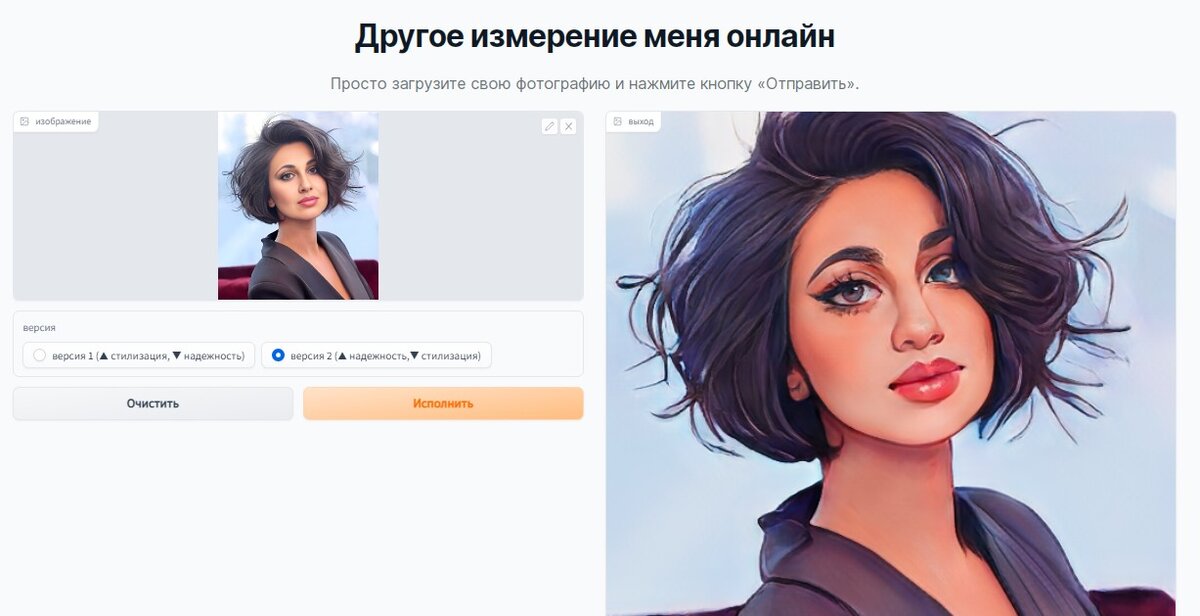The width and height of the screenshot is (1200, 616).
Task: Click the pencil edit icon on uploaded image
Action: click(x=549, y=126)
